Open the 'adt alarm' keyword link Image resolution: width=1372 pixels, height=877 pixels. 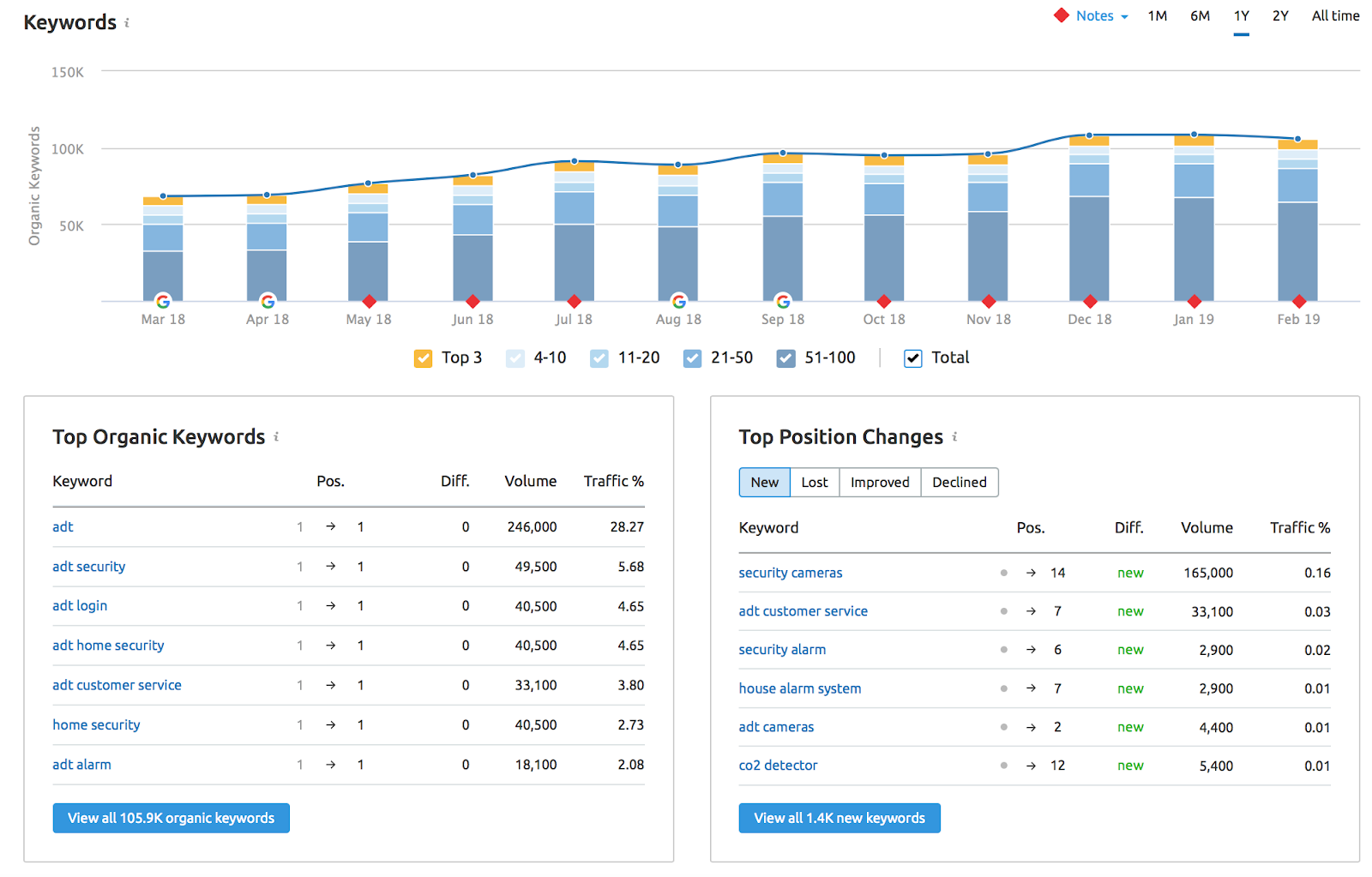coord(81,765)
